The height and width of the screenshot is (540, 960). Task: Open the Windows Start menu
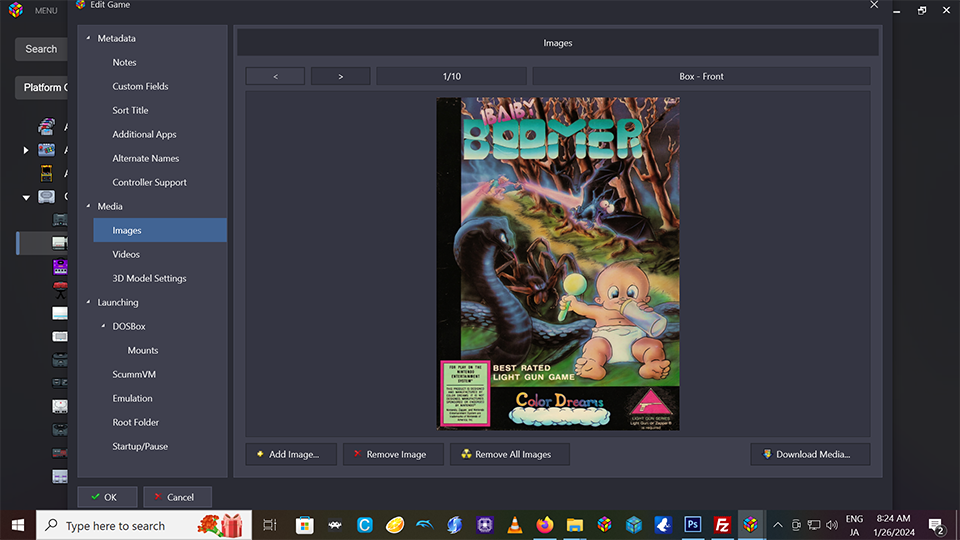point(18,525)
